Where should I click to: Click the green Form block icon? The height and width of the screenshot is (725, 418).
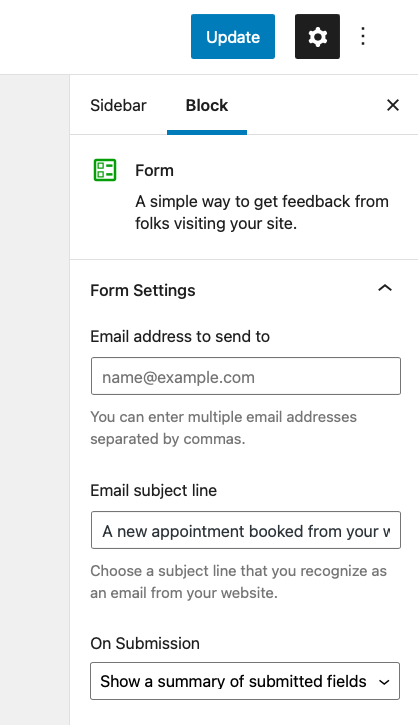point(105,170)
